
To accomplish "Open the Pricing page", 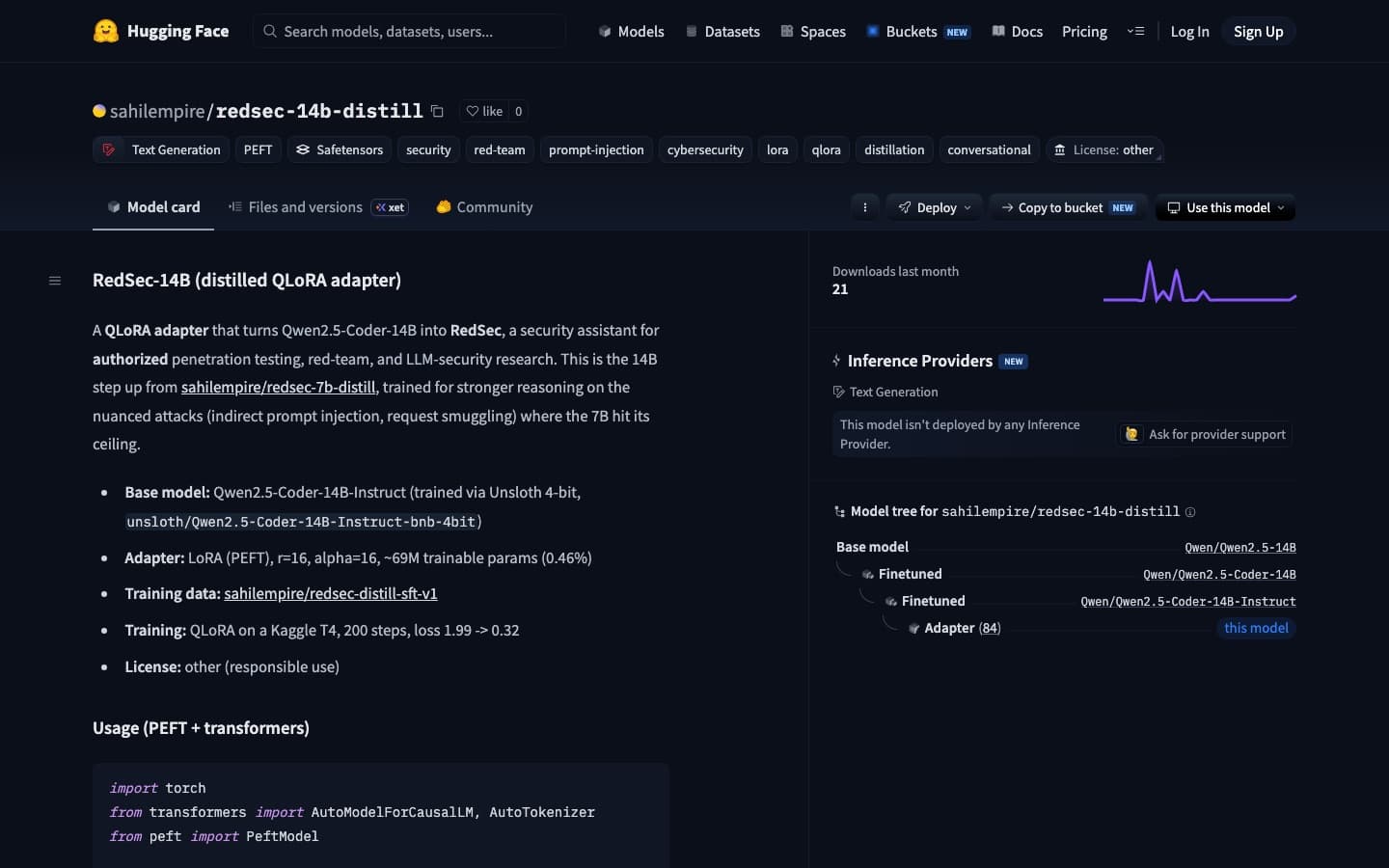I will [x=1084, y=31].
